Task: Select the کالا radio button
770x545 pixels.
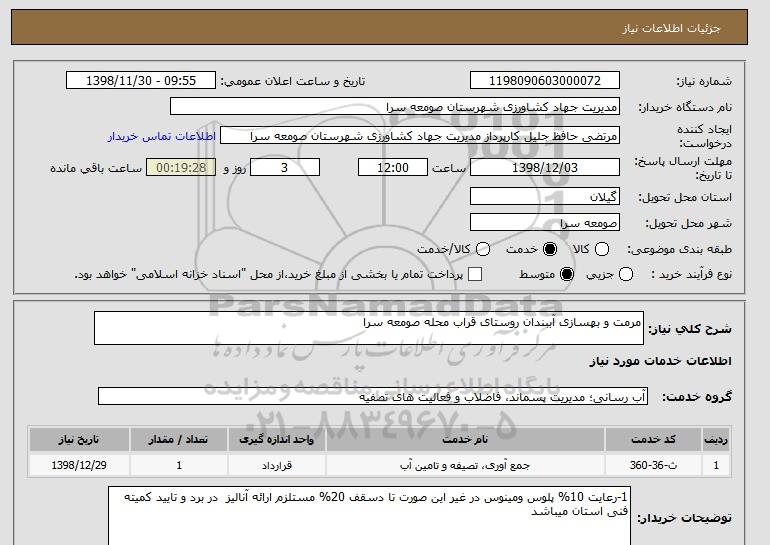Action: pyautogui.click(x=602, y=249)
